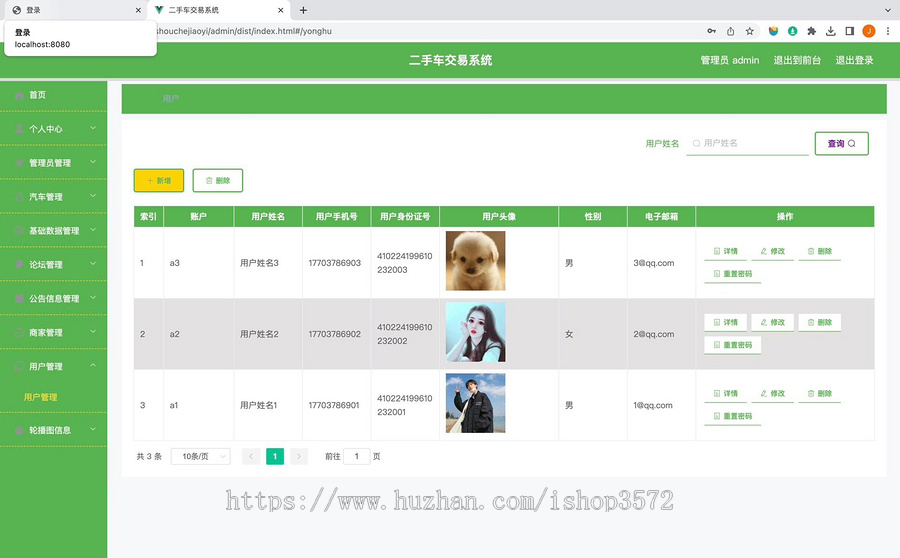Screen dimensions: 900x558
Task: Click the puppy avatar of user a3
Action: [475, 261]
